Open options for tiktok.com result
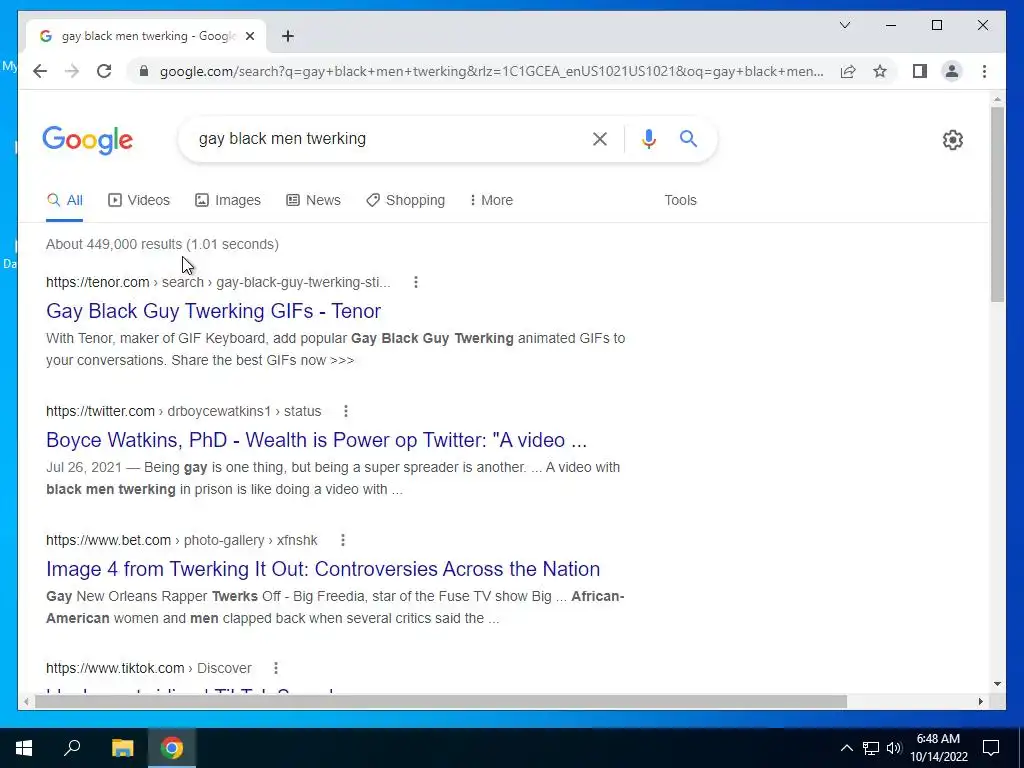Image resolution: width=1024 pixels, height=768 pixels. (x=276, y=668)
